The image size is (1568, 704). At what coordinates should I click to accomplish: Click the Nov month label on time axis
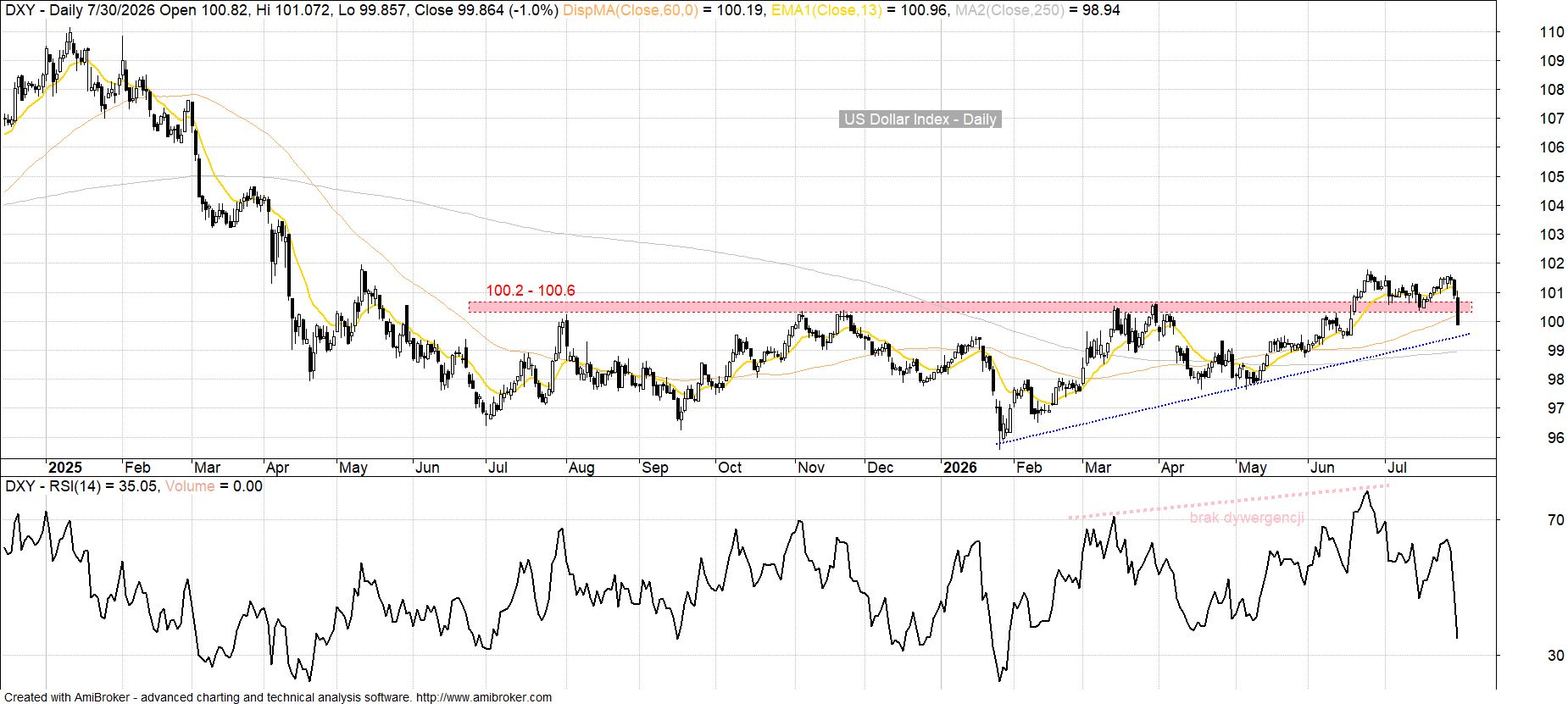812,468
